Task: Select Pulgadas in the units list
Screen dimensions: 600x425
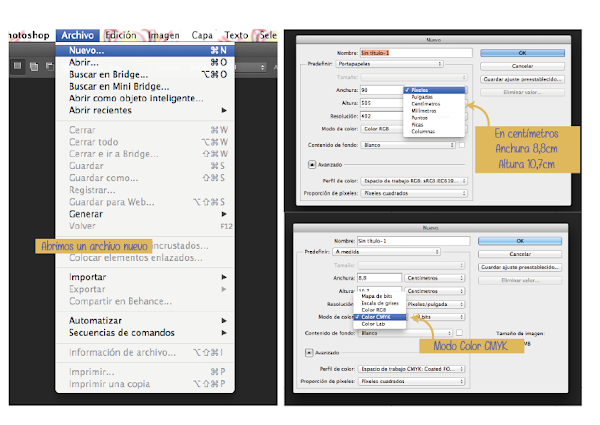Action: (434, 97)
